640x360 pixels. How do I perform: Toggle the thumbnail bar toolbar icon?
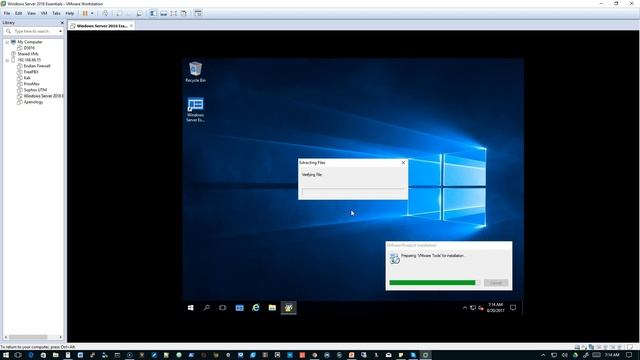(163, 13)
